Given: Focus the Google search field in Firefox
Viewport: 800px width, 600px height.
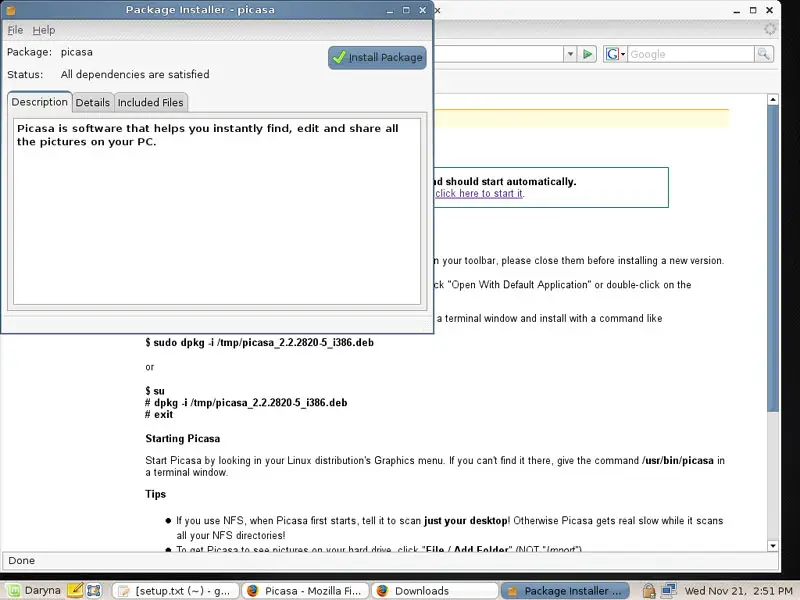Looking at the screenshot, I should pos(691,54).
